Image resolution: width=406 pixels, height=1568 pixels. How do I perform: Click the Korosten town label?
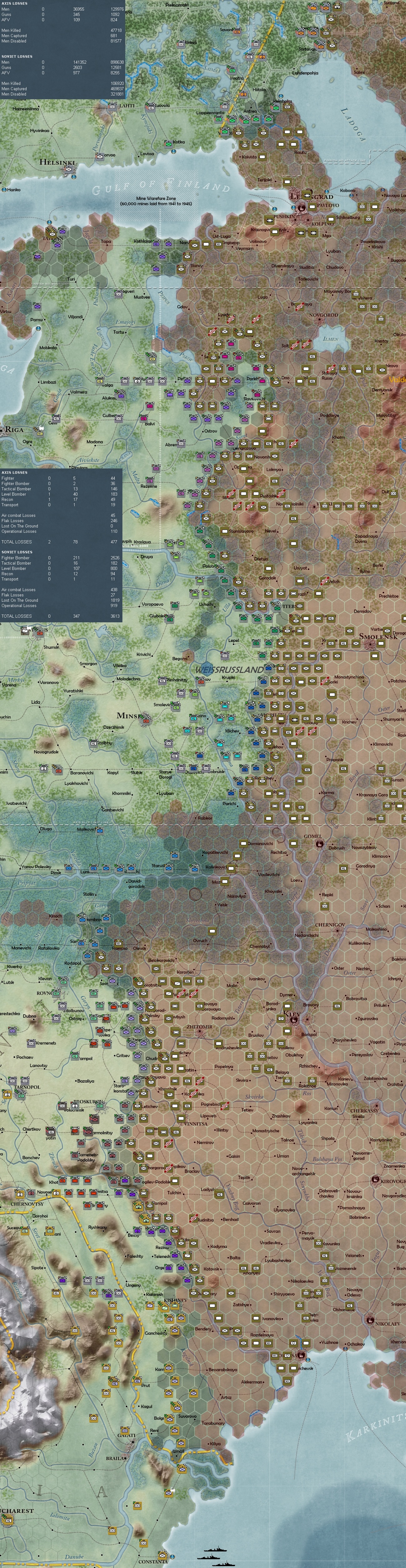click(x=185, y=972)
